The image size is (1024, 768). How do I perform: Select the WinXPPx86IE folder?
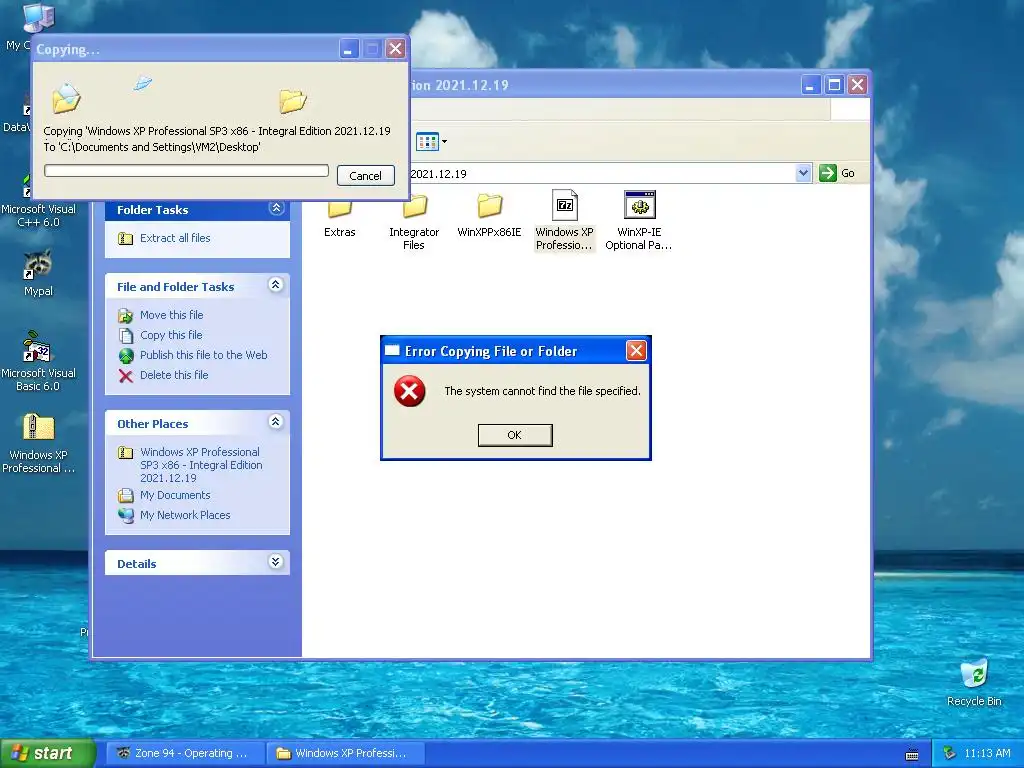[x=489, y=216]
